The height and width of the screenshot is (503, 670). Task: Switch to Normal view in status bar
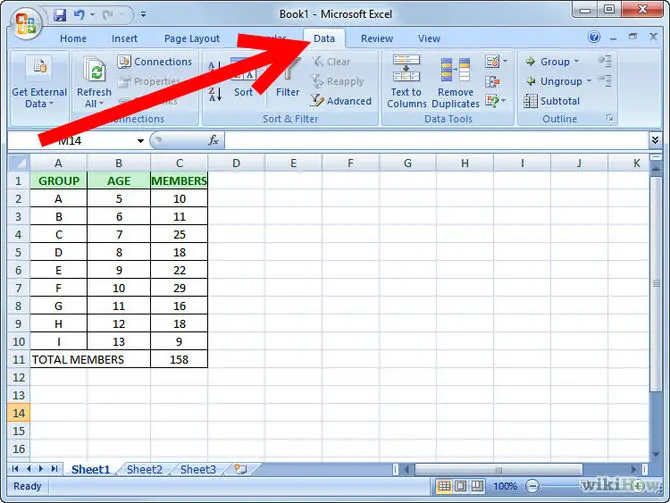click(x=445, y=487)
